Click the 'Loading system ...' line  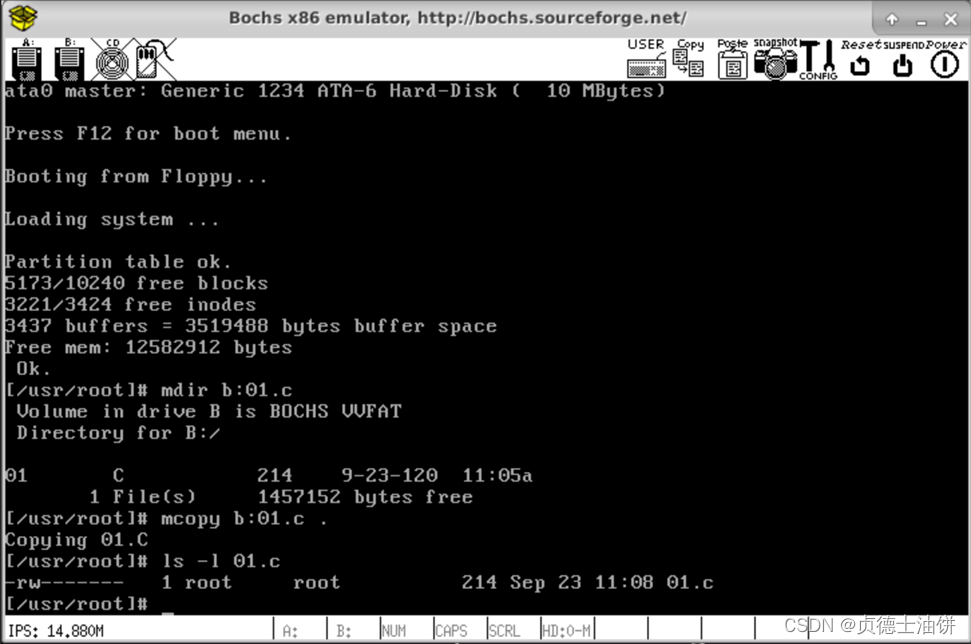111,220
